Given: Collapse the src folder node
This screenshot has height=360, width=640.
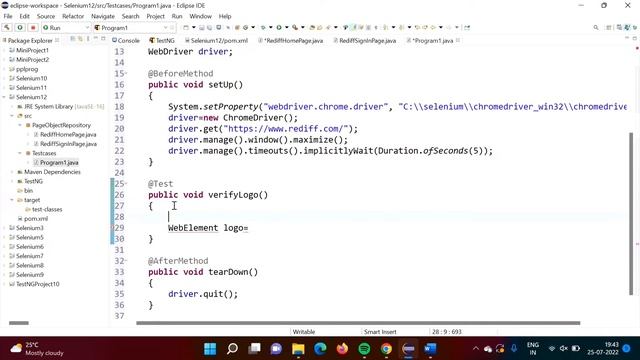Looking at the screenshot, I should click(x=12, y=116).
